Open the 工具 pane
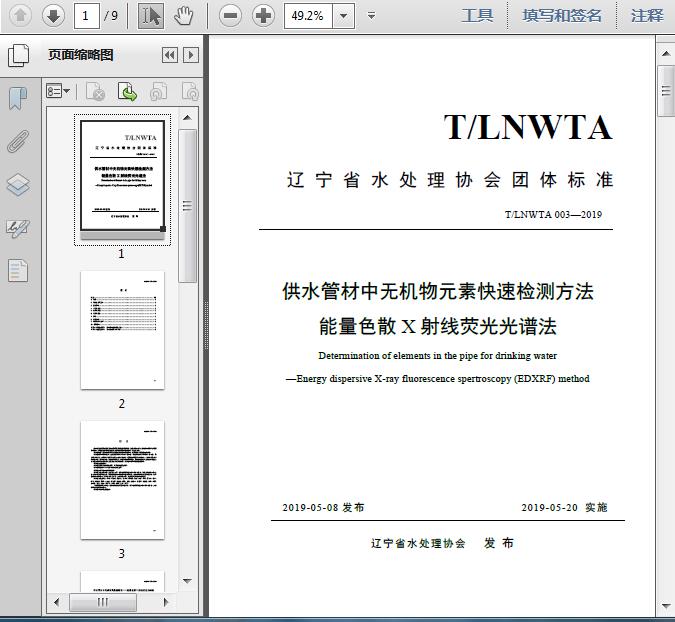Screen dimensions: 675x622 pos(477,16)
